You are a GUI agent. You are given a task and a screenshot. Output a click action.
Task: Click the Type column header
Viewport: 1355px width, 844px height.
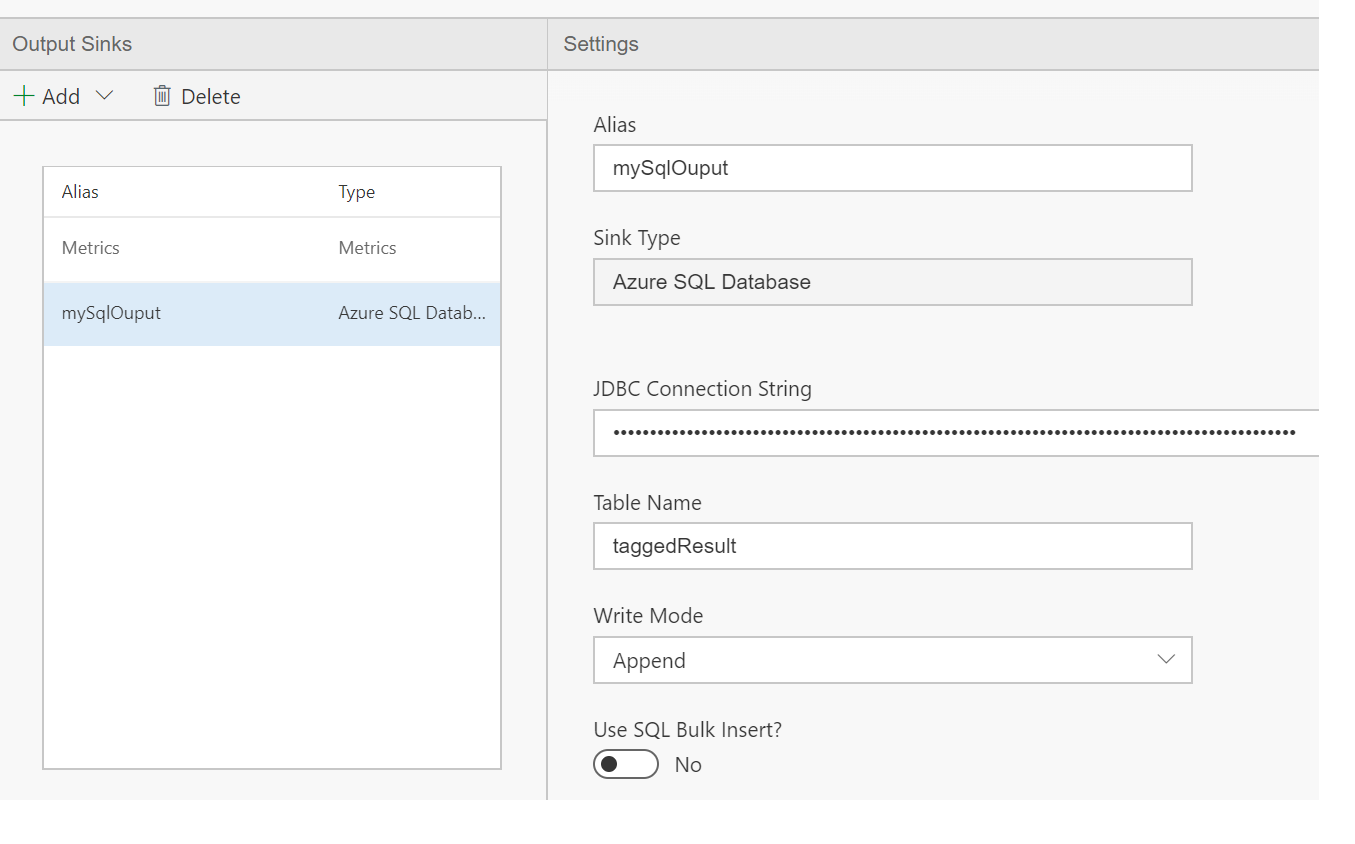pos(357,192)
